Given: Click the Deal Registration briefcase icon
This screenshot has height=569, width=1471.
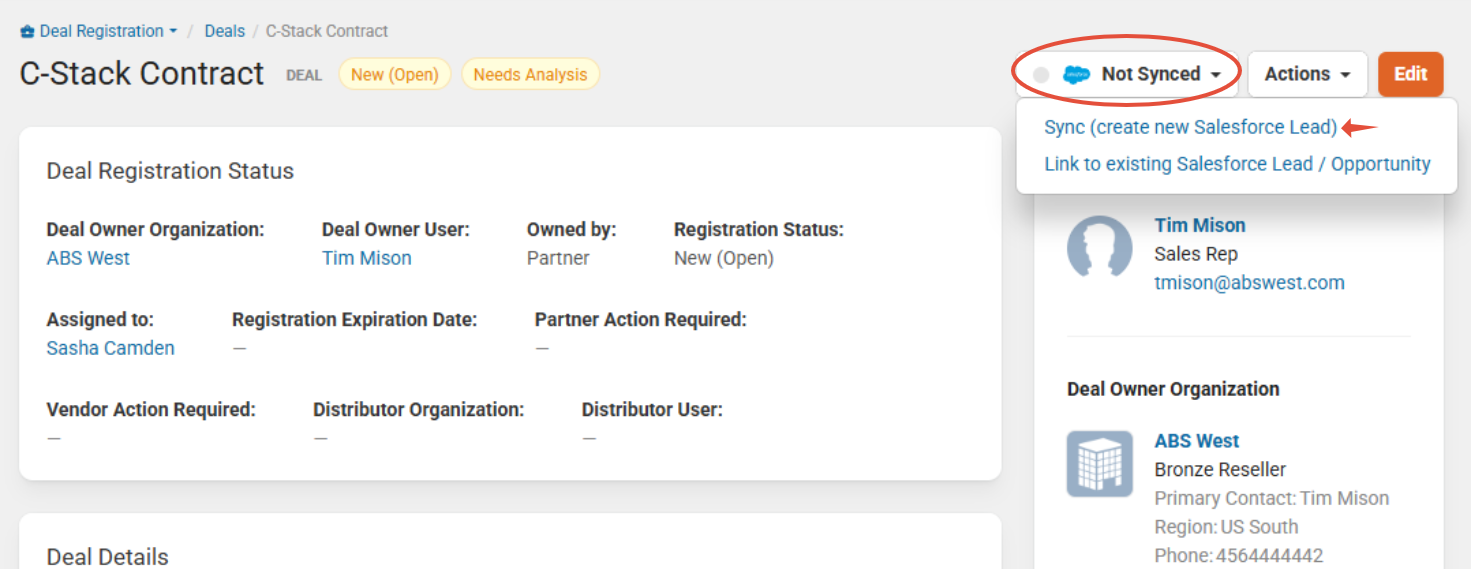Looking at the screenshot, I should (28, 31).
